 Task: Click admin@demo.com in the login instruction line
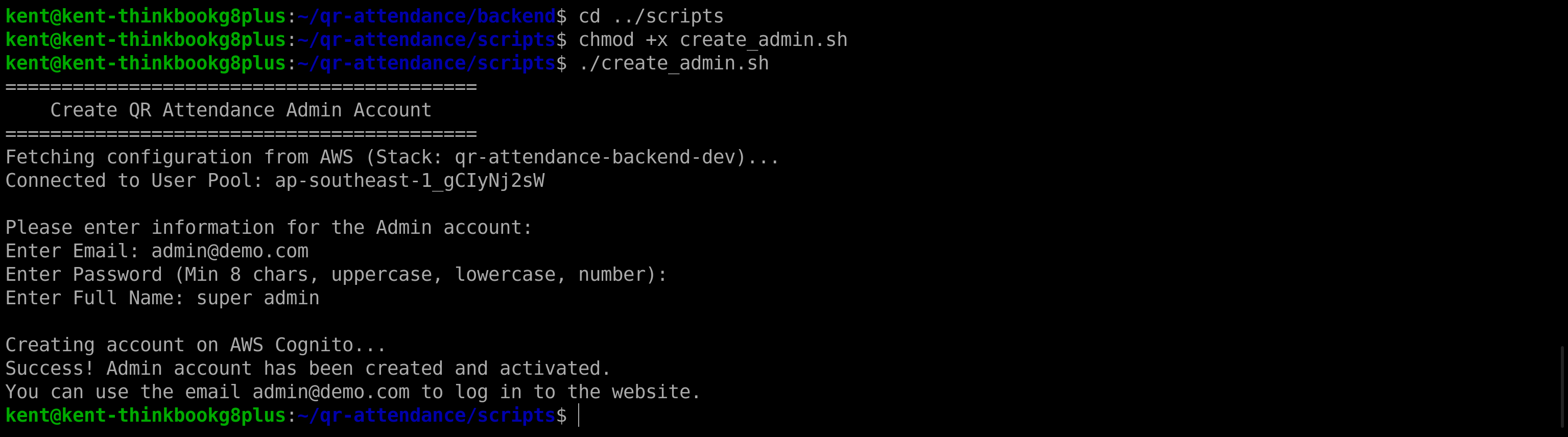tap(331, 392)
